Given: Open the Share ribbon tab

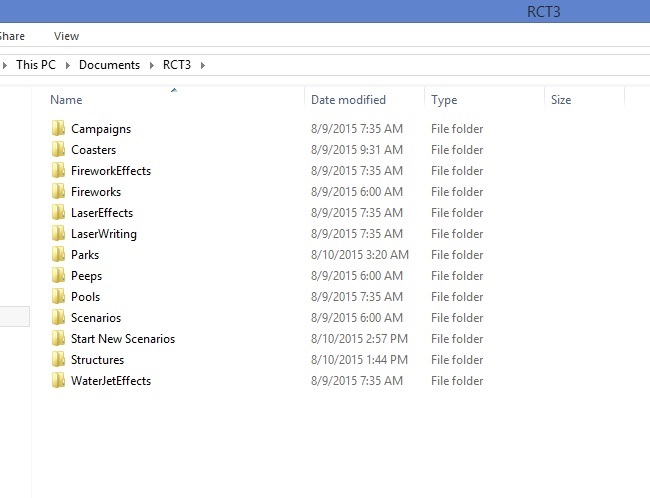Looking at the screenshot, I should (12, 36).
